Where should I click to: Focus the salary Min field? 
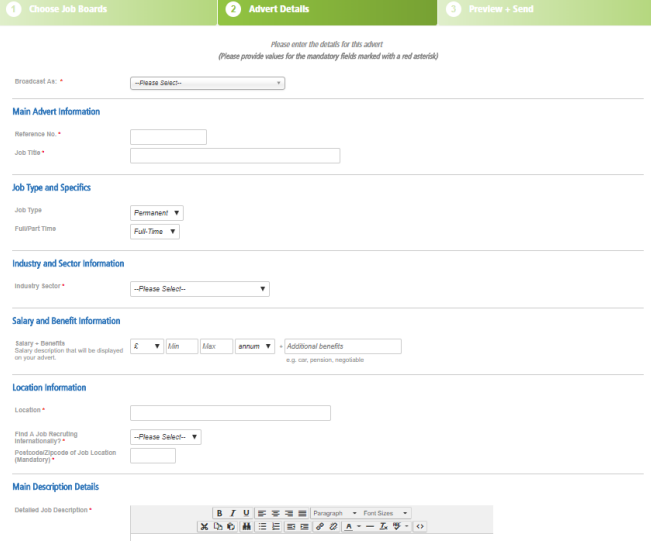181,346
